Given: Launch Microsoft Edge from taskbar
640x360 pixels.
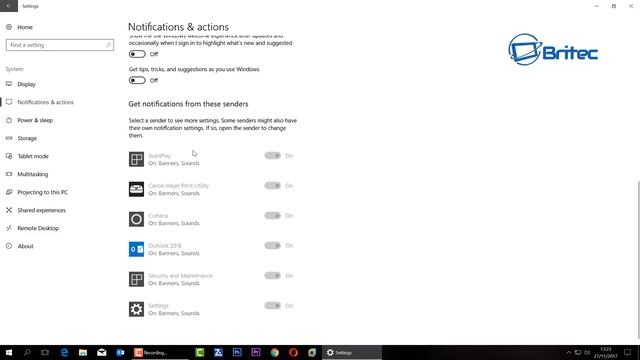Looking at the screenshot, I should [x=64, y=352].
